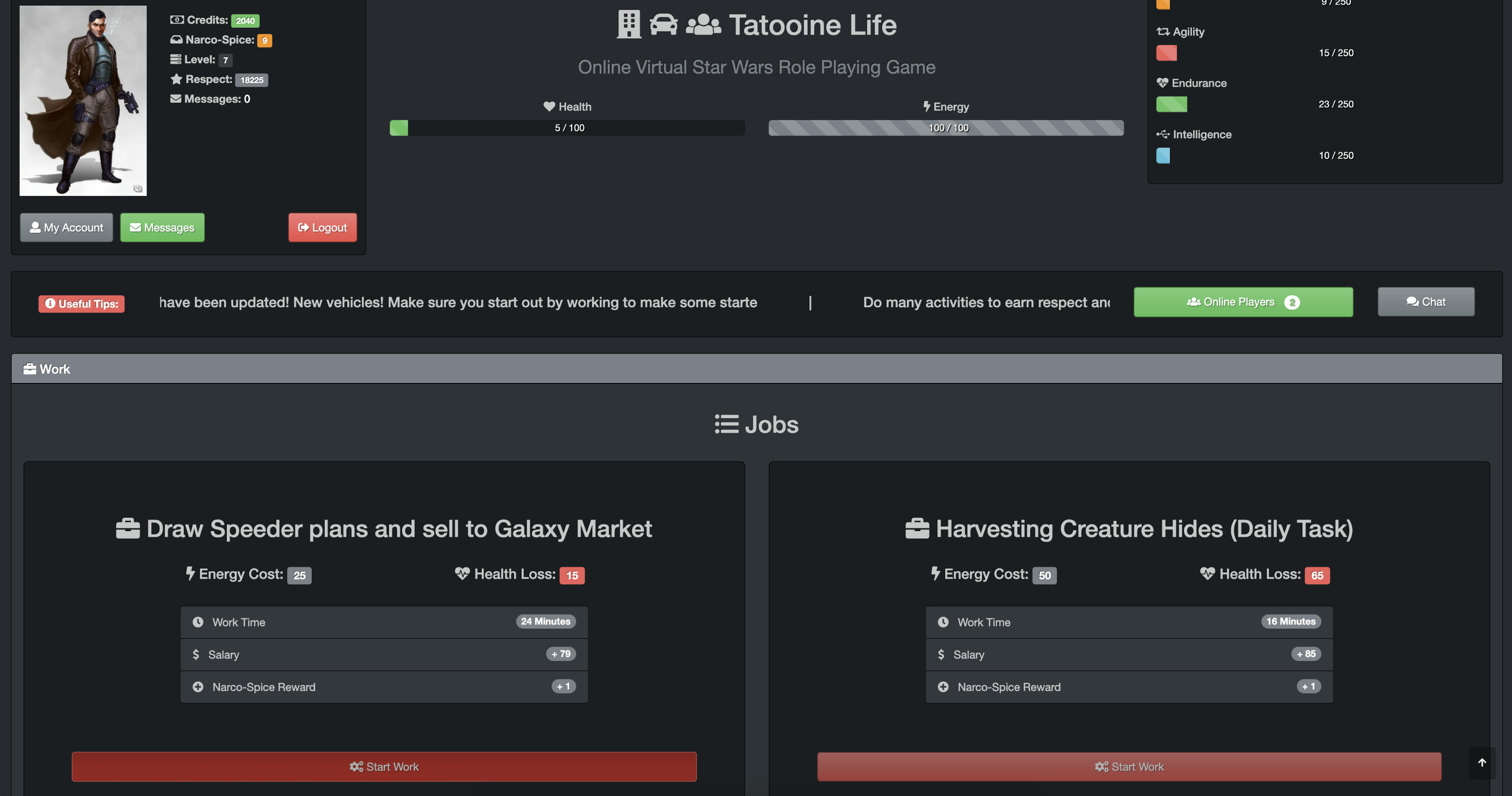
Task: Start Work on Draw Speeder plans job
Action: [384, 766]
